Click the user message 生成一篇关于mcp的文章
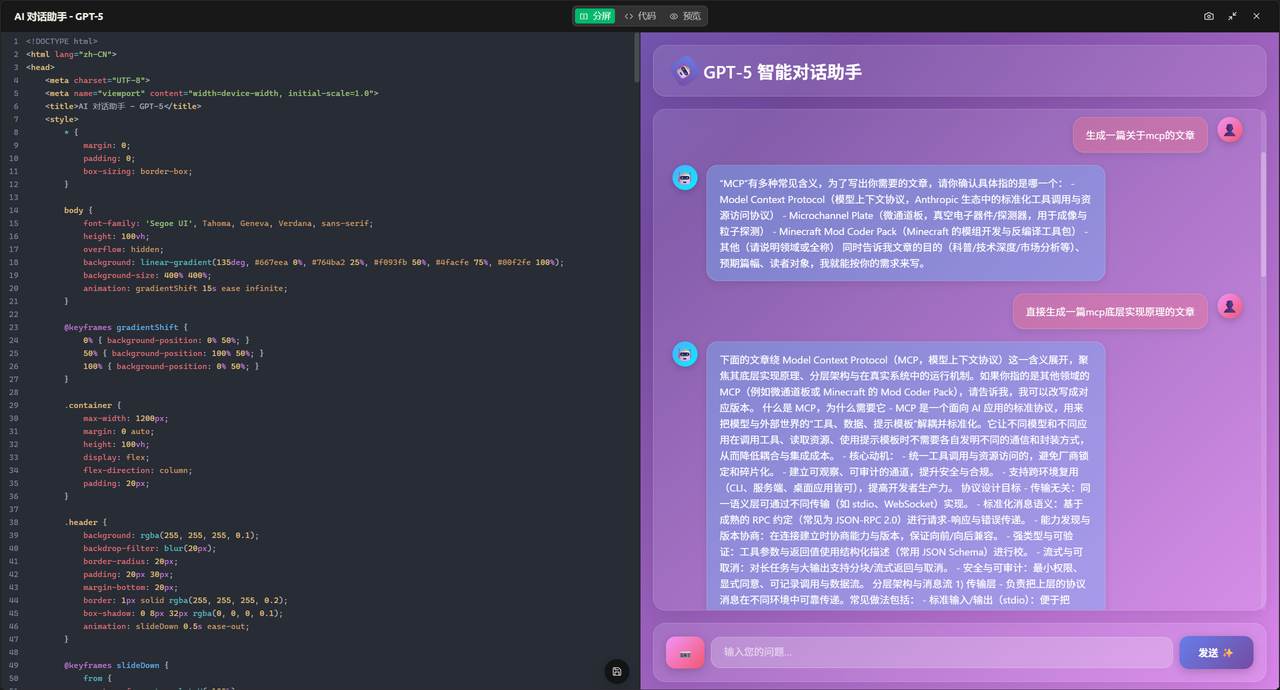This screenshot has width=1280, height=690. [x=1140, y=135]
